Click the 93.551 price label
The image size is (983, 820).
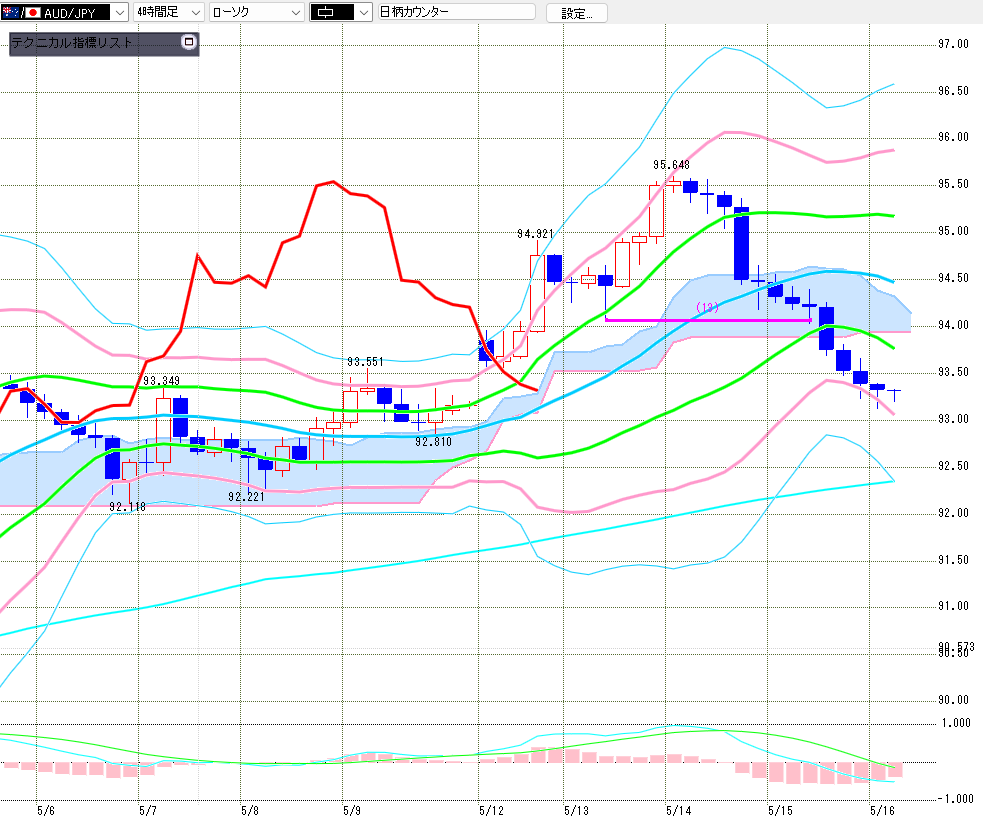365,362
